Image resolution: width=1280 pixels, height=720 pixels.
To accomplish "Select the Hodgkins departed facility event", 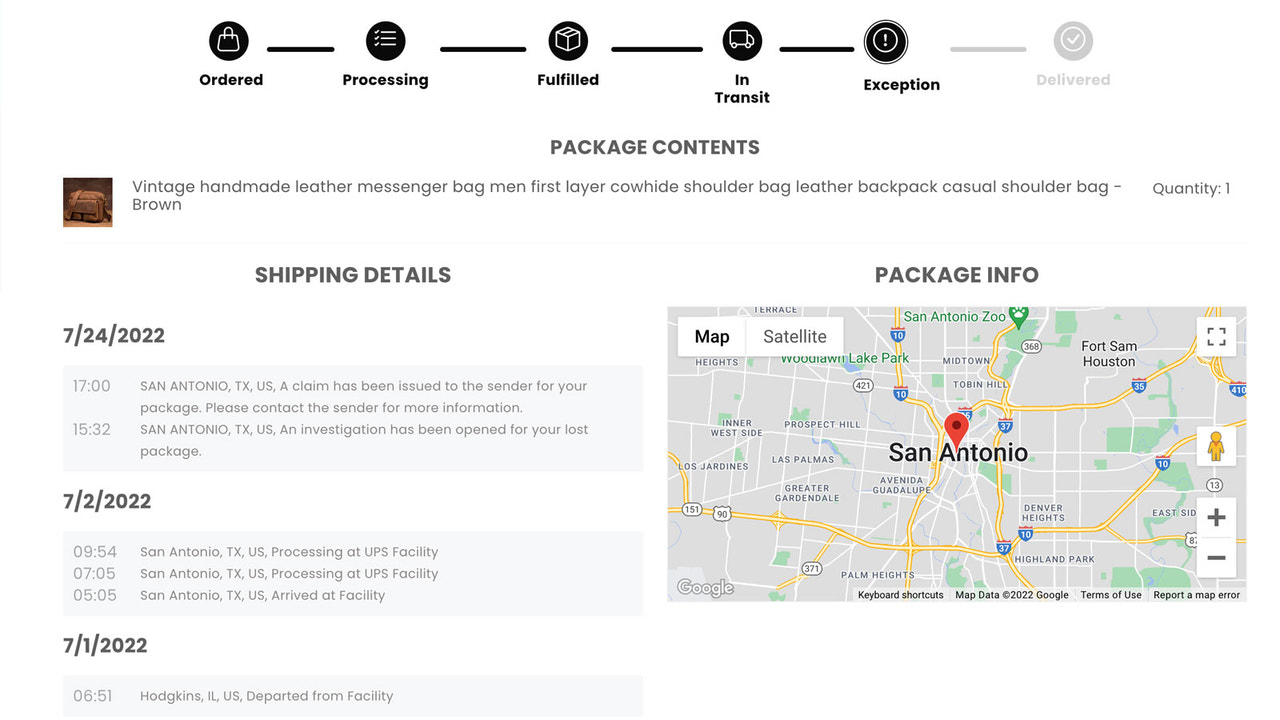I will click(x=266, y=695).
